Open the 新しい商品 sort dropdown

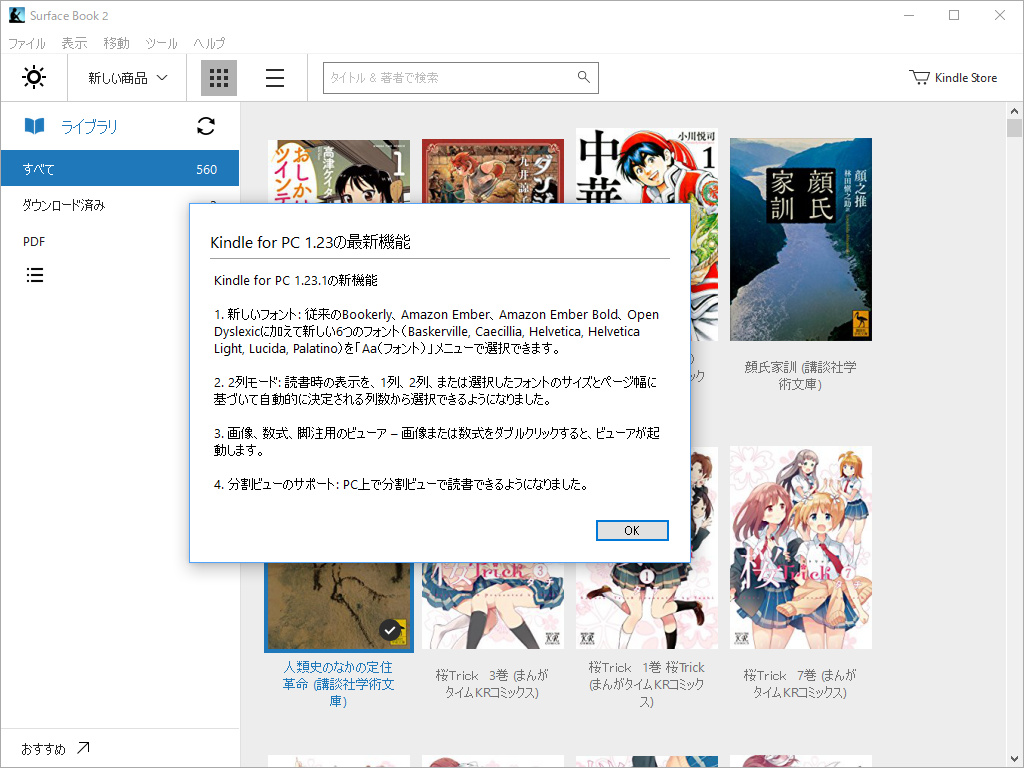(126, 76)
